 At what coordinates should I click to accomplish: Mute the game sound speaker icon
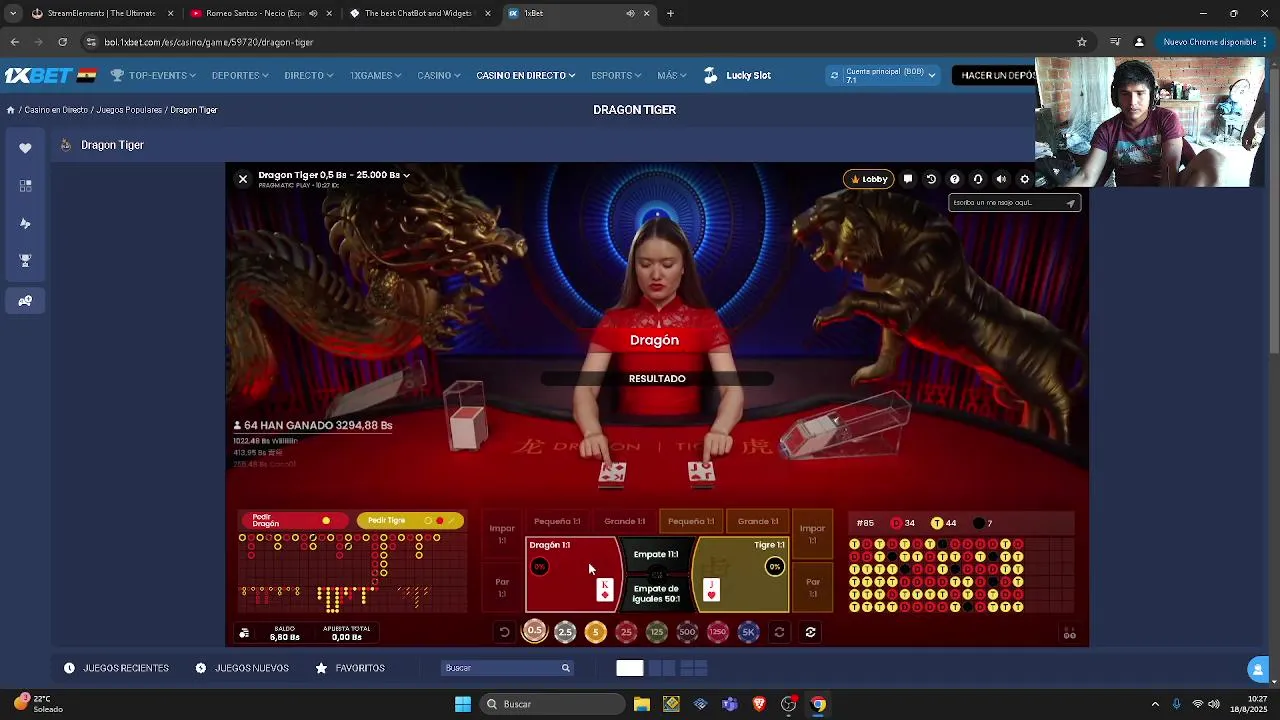[x=1001, y=179]
